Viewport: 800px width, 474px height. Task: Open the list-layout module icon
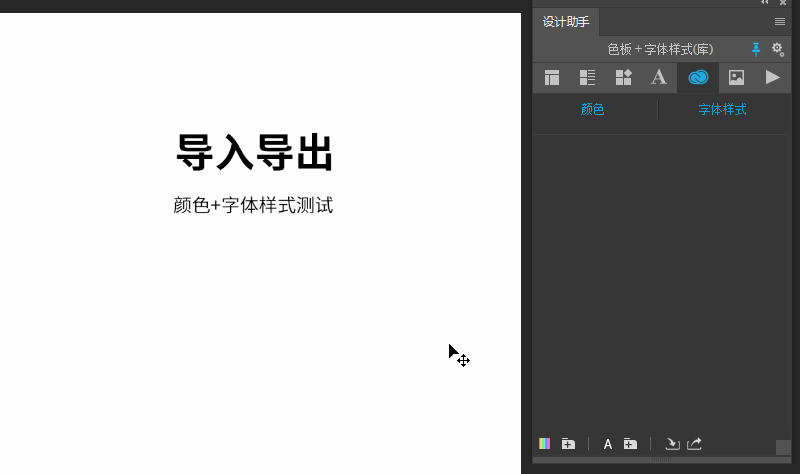tap(587, 78)
